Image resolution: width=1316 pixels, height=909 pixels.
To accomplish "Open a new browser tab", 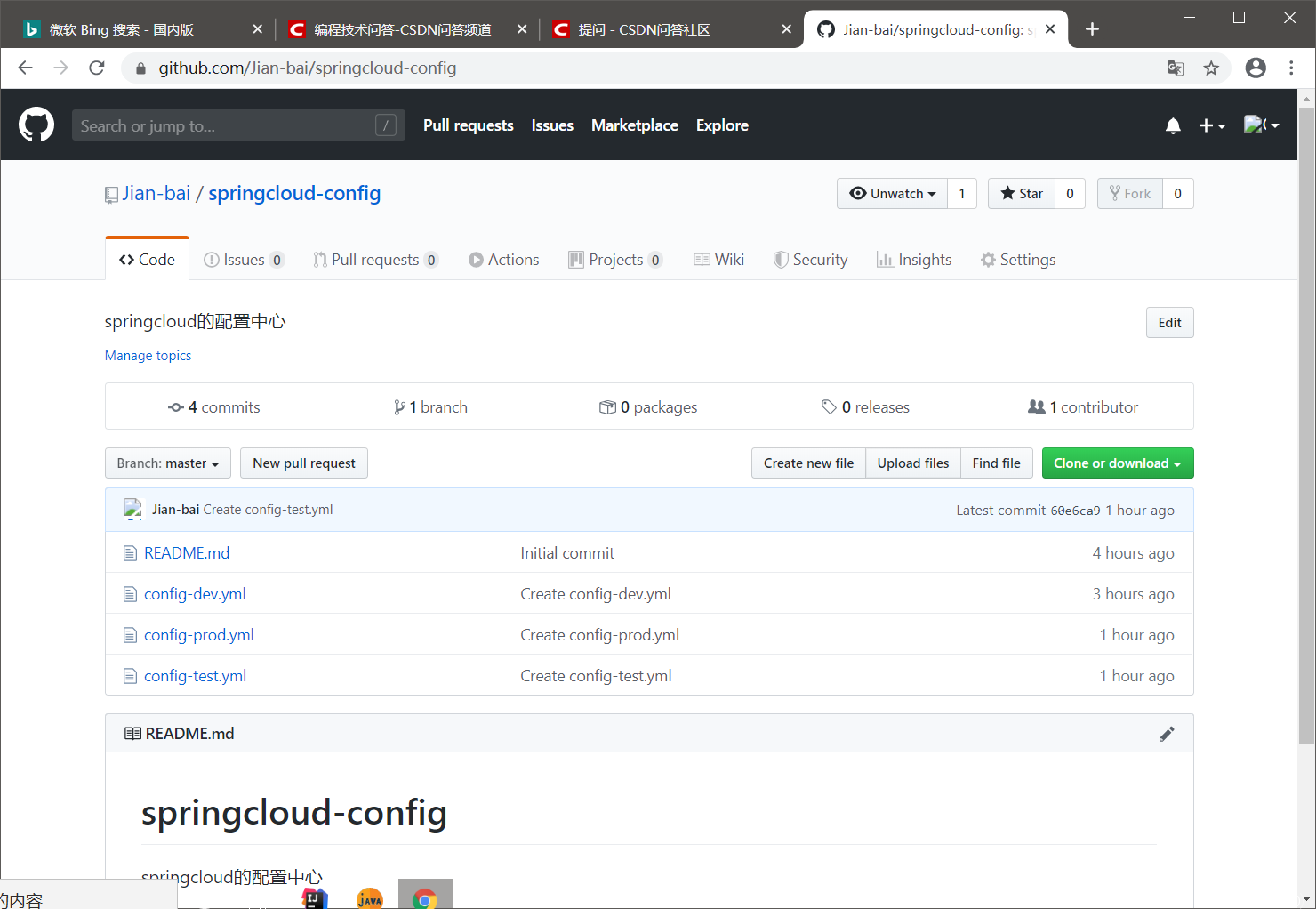I will [x=1092, y=29].
